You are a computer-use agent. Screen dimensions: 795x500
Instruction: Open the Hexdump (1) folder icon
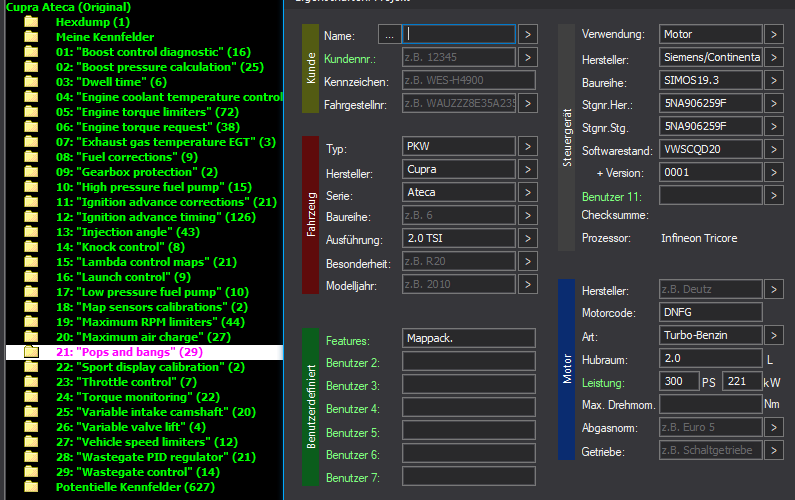point(31,22)
